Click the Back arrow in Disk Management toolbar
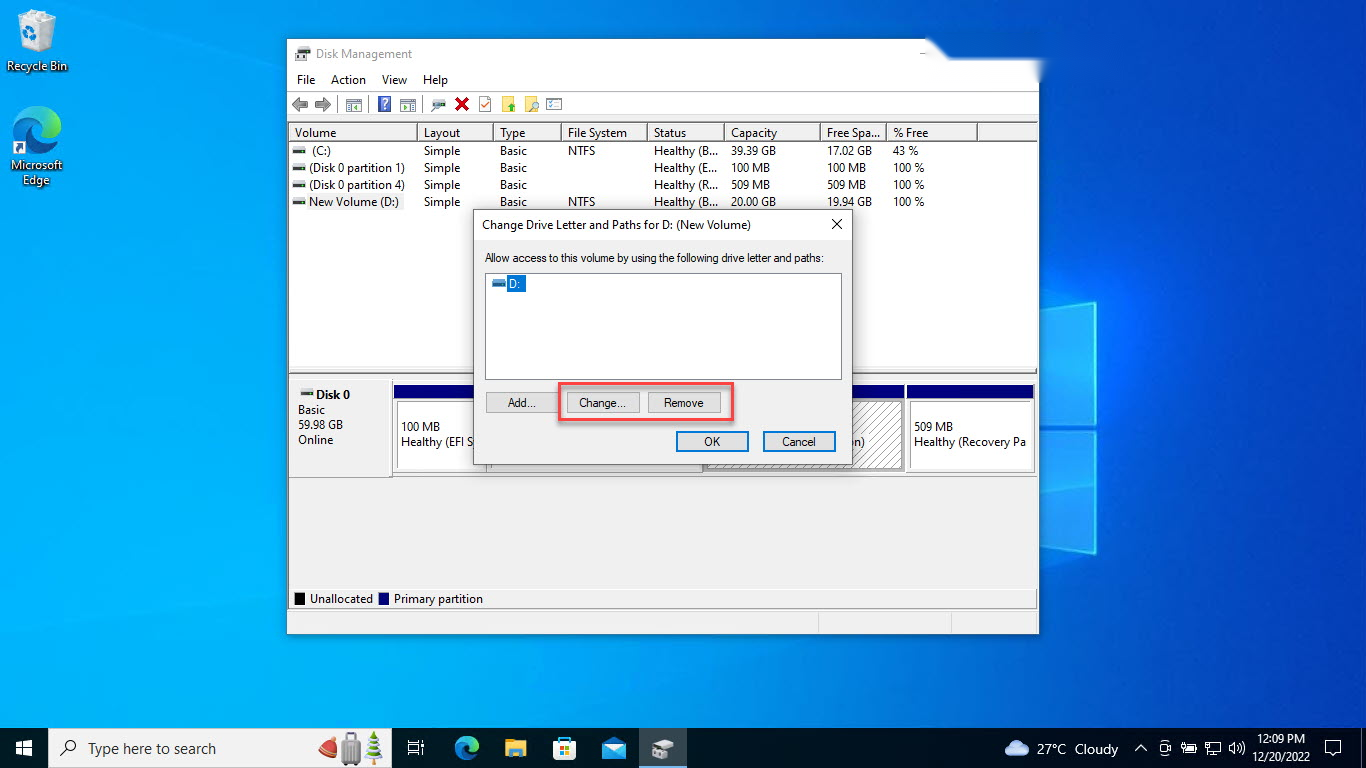Screen dimensions: 1366x768 click(x=300, y=104)
